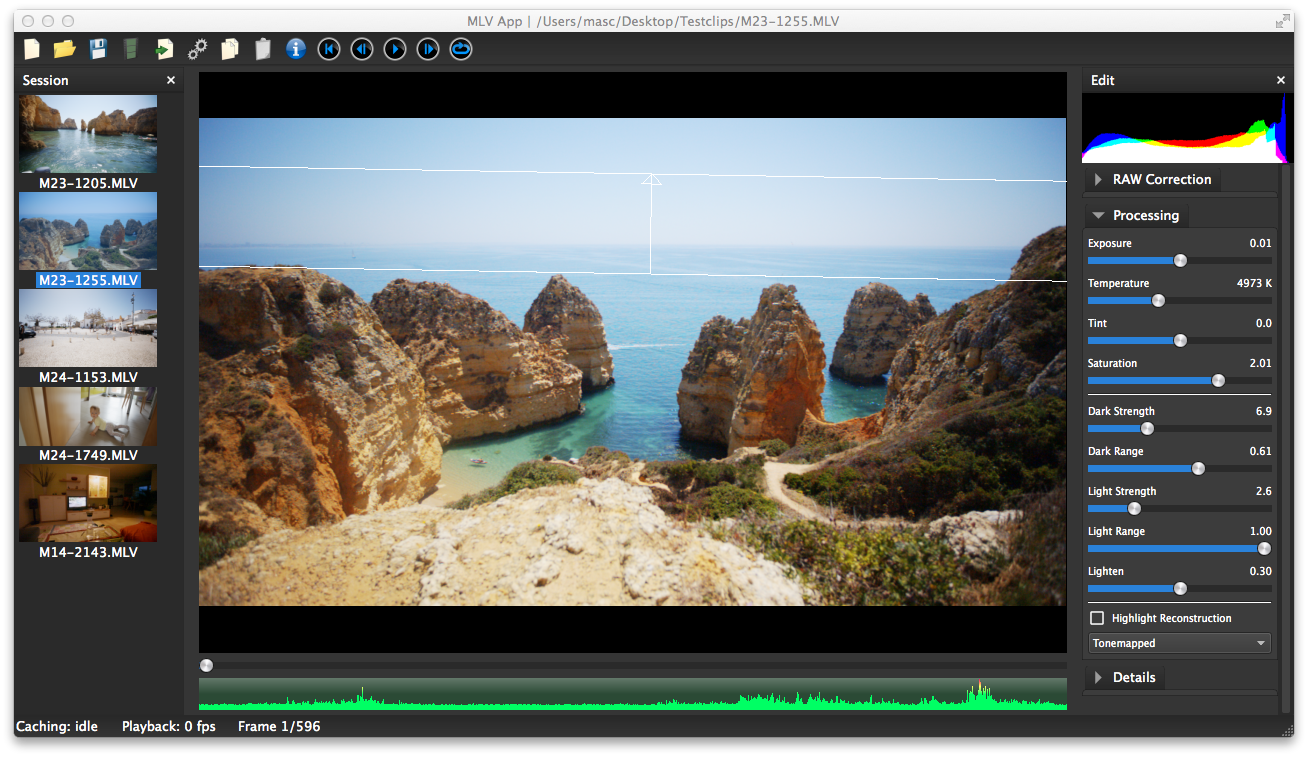Click the Tint value 0.0

click(1264, 323)
